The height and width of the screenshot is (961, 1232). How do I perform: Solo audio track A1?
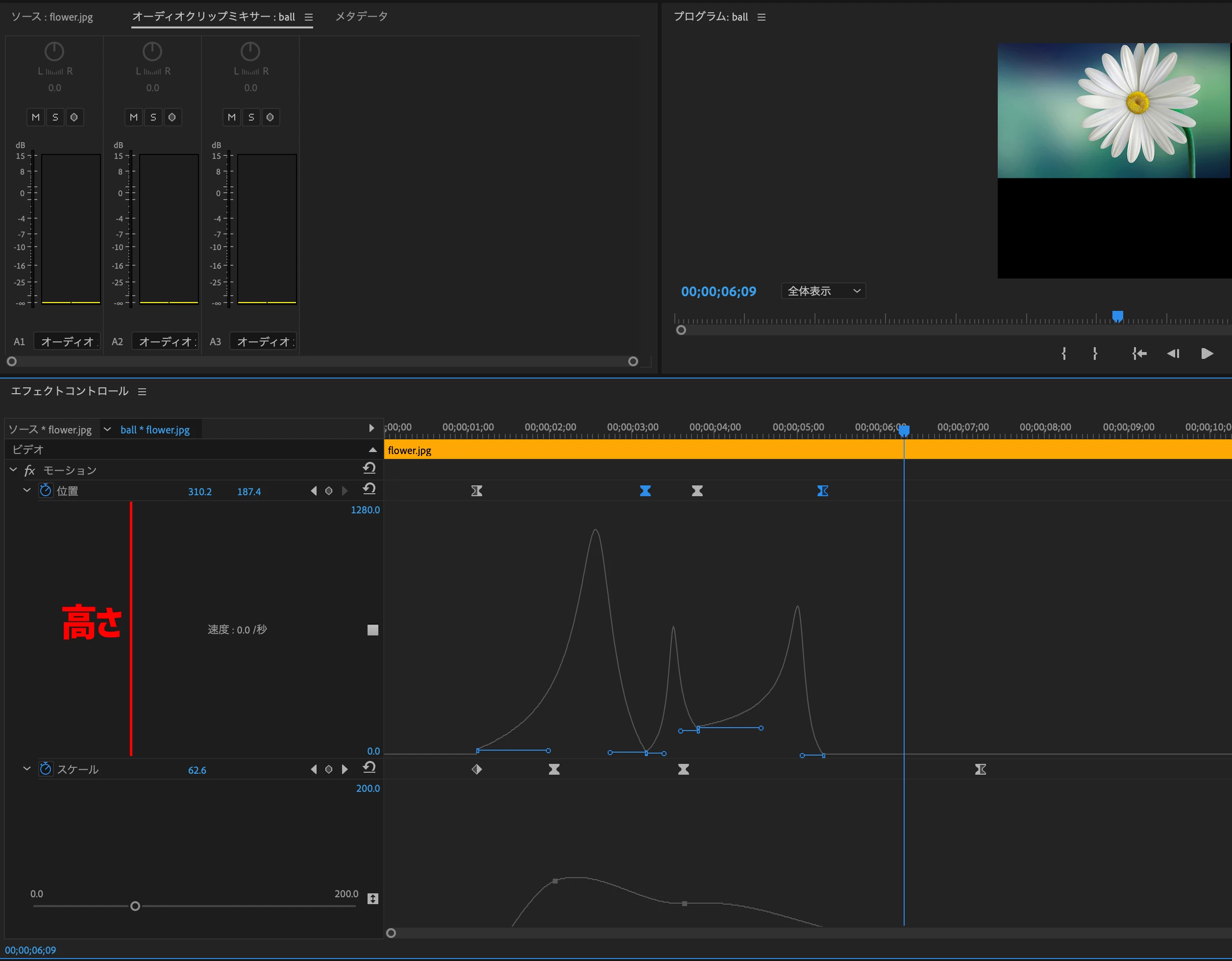(55, 117)
